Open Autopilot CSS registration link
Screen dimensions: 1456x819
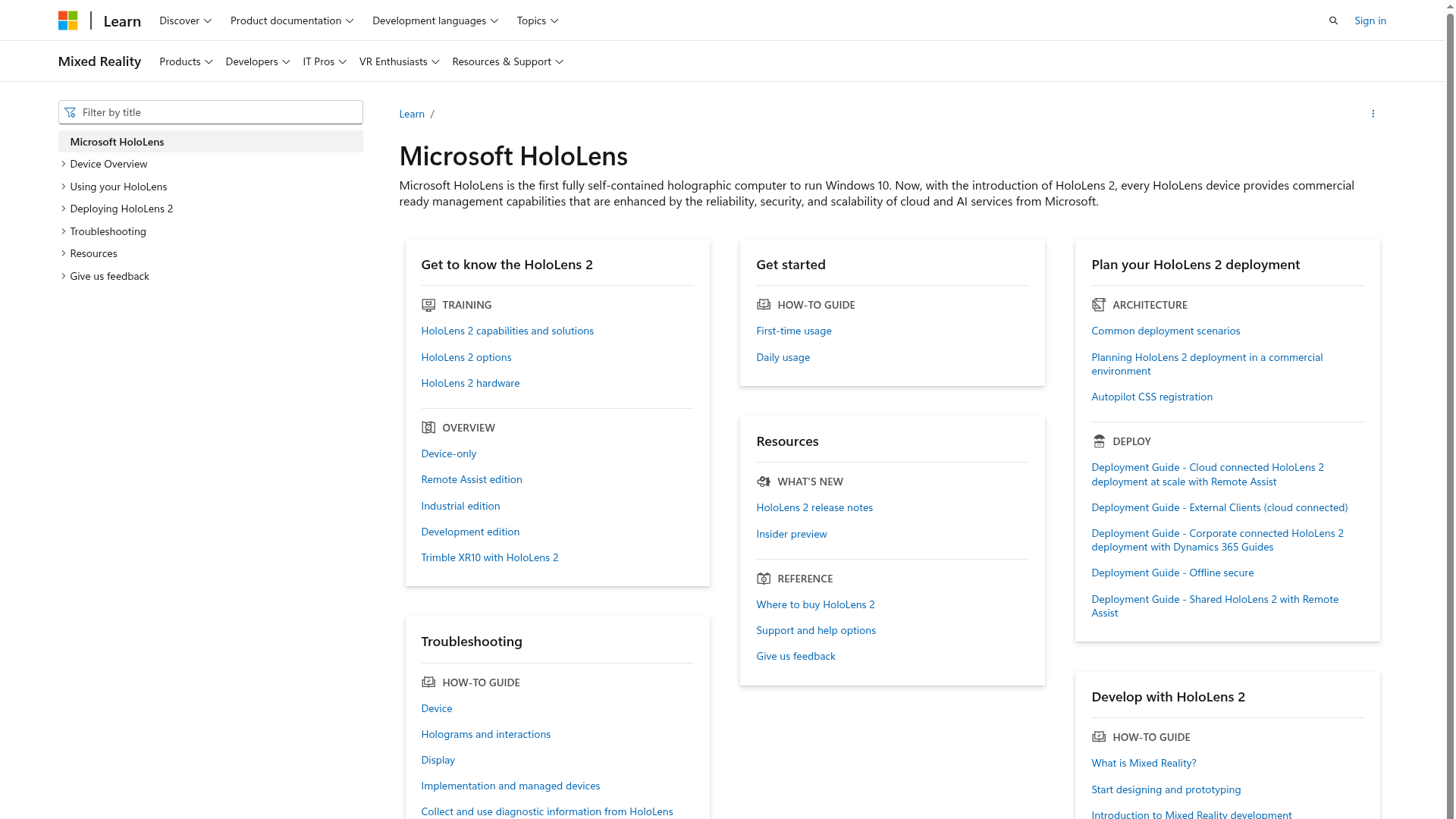(x=1152, y=397)
